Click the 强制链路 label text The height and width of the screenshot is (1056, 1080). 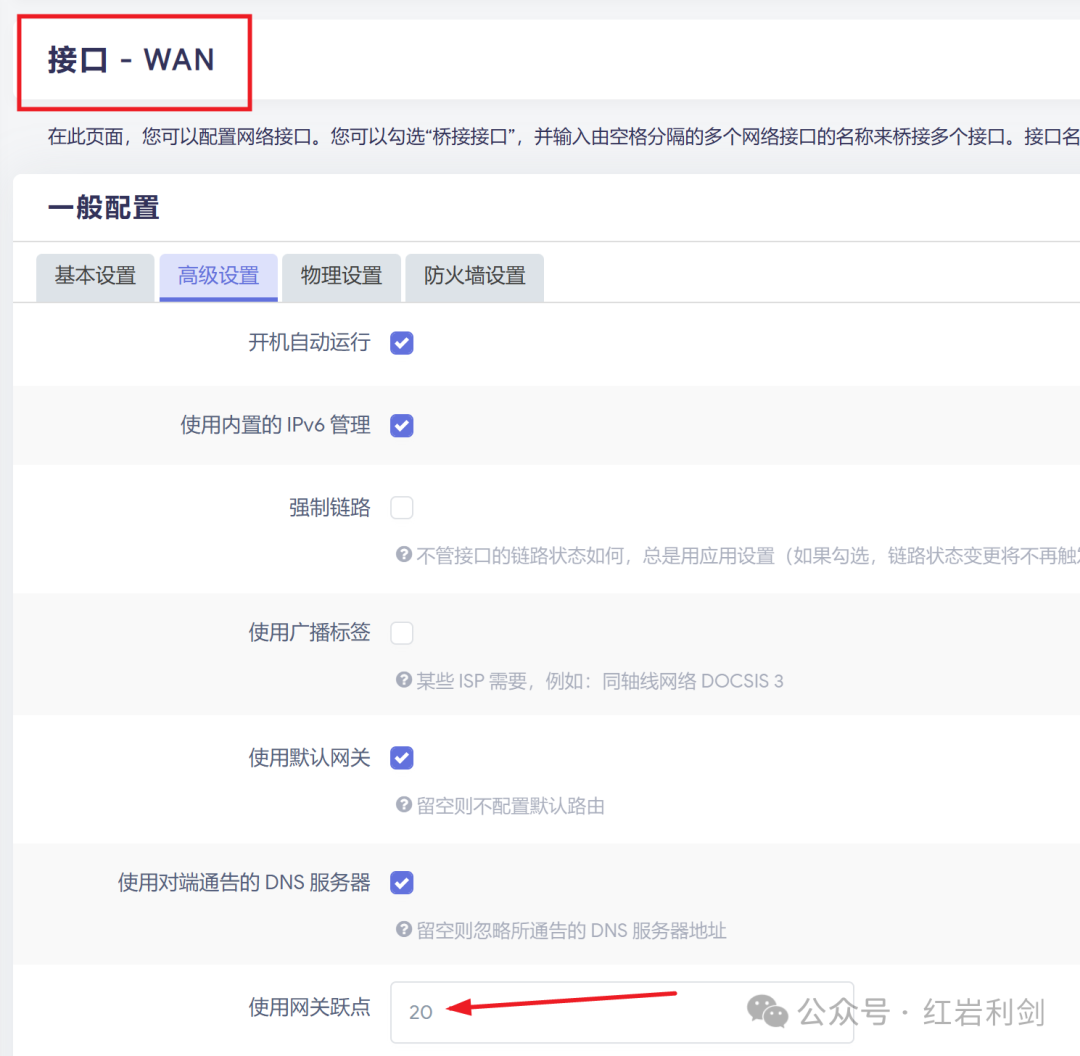coord(330,508)
